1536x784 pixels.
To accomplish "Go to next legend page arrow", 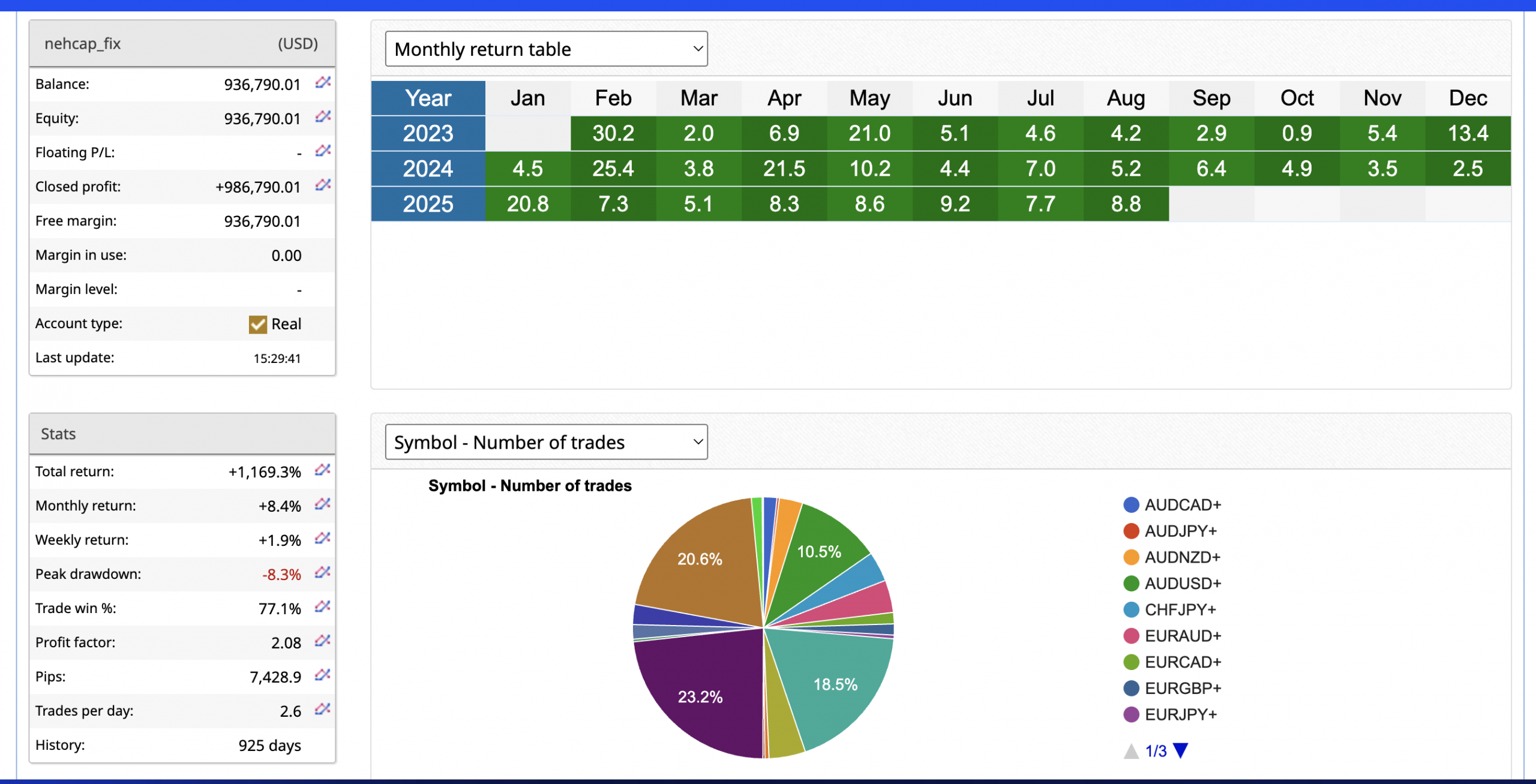I will (1180, 750).
